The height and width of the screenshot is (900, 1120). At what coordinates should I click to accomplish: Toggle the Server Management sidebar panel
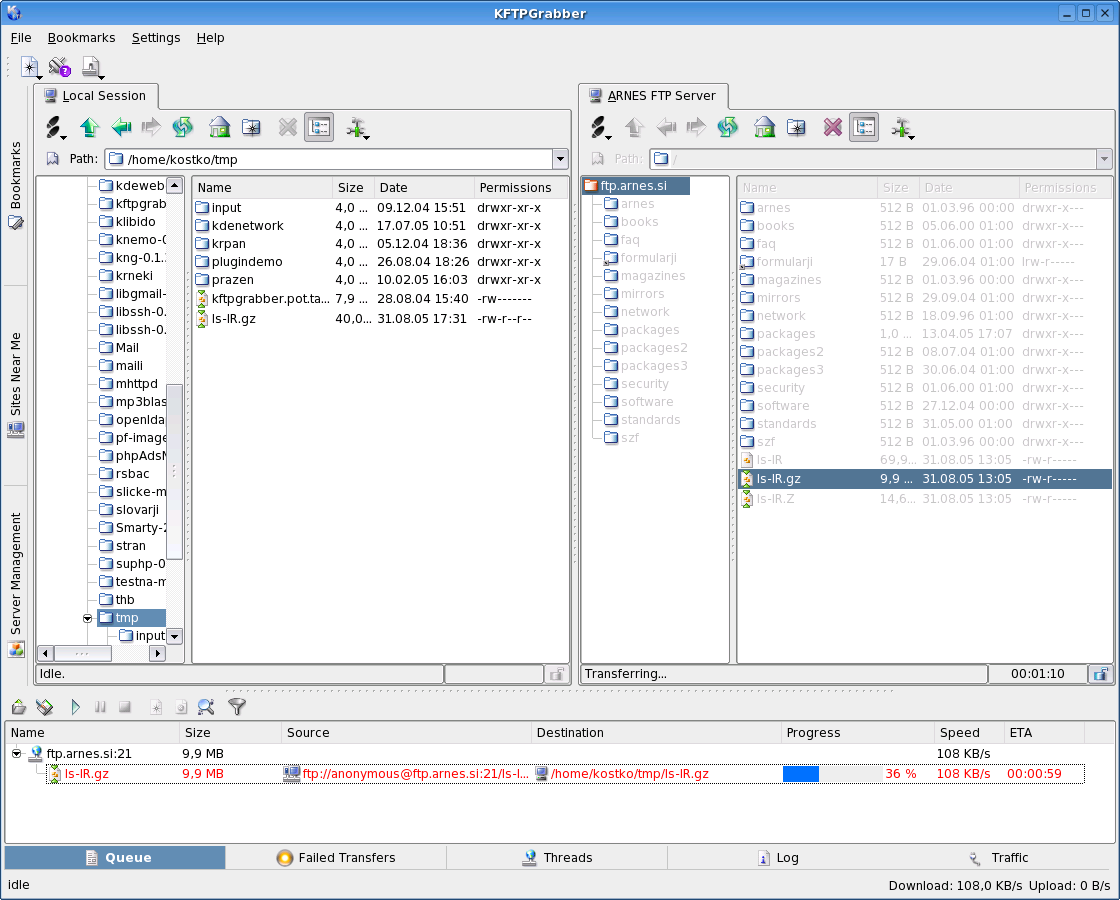[x=16, y=584]
